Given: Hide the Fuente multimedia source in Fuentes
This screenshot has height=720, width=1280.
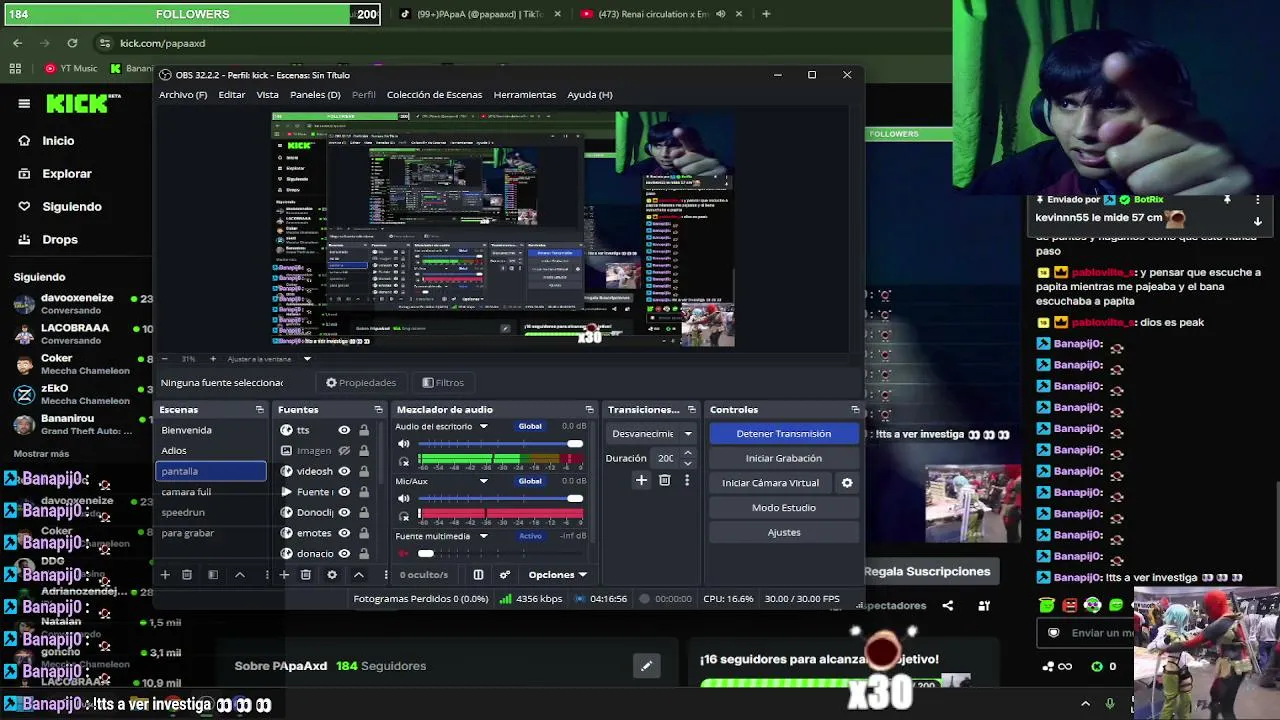Looking at the screenshot, I should [x=344, y=492].
